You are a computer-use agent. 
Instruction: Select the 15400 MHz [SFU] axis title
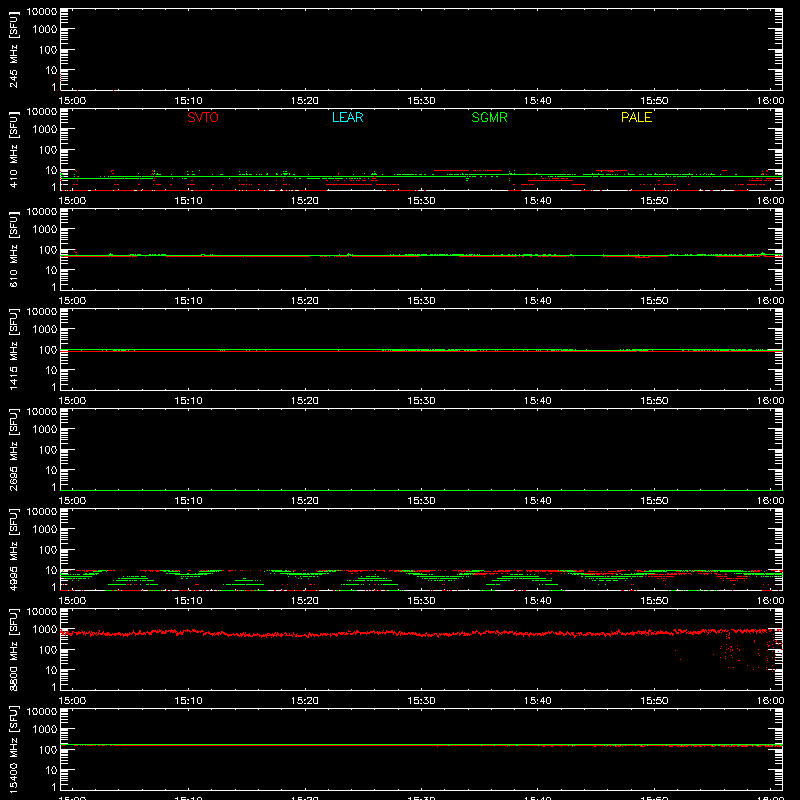(13, 750)
